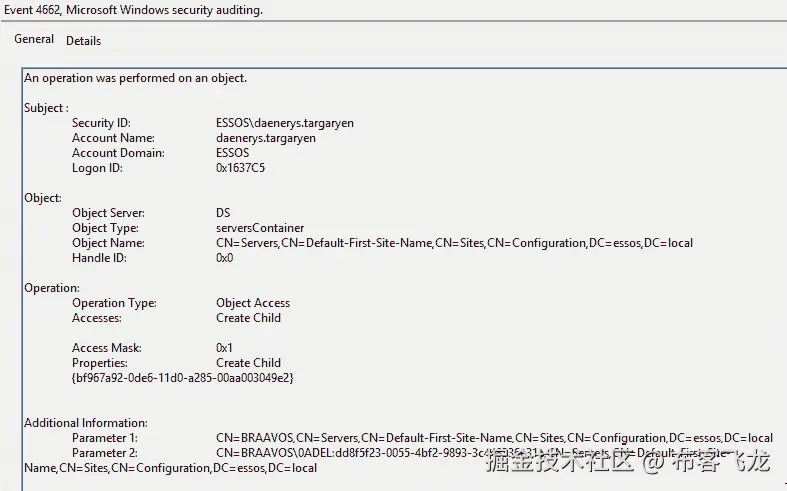Viewport: 787px width, 491px height.
Task: Click the Account Name value daenerys.targaryen
Action: (266, 138)
